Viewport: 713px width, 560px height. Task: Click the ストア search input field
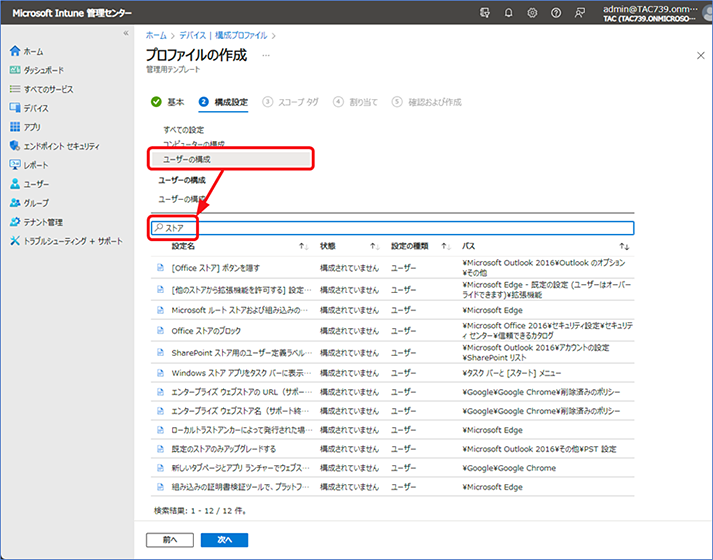click(392, 228)
